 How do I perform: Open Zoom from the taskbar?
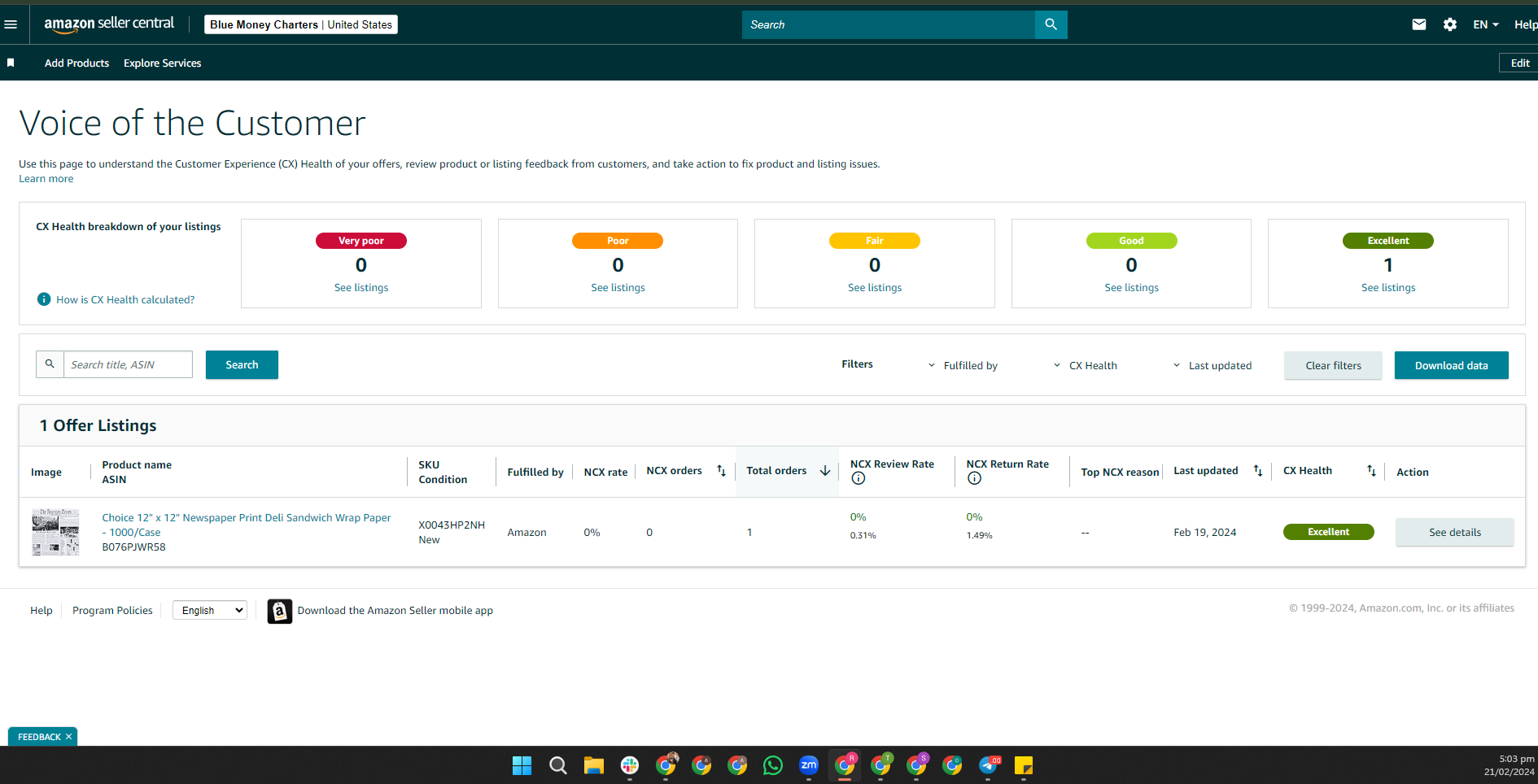808,765
